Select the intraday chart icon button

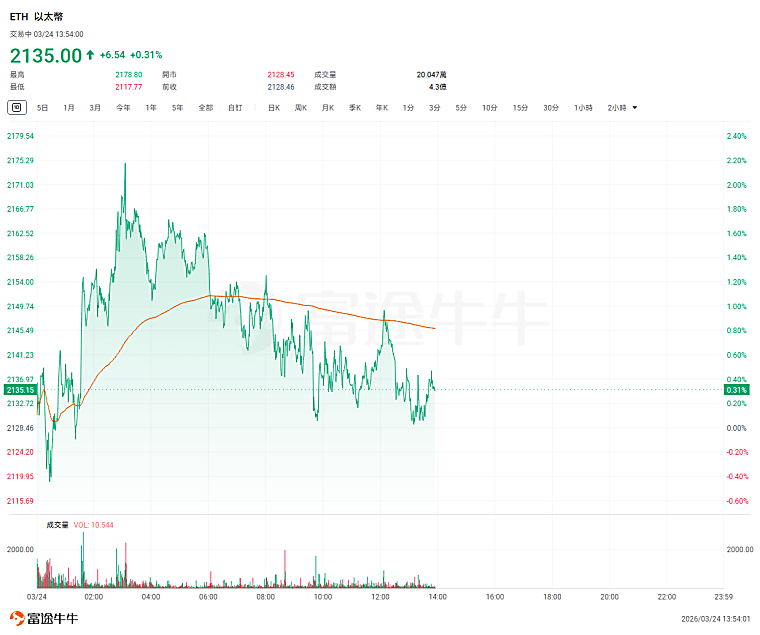click(16, 108)
